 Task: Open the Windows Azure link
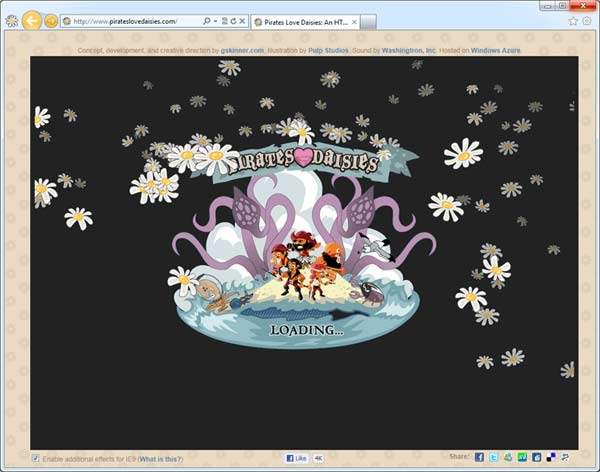point(496,51)
